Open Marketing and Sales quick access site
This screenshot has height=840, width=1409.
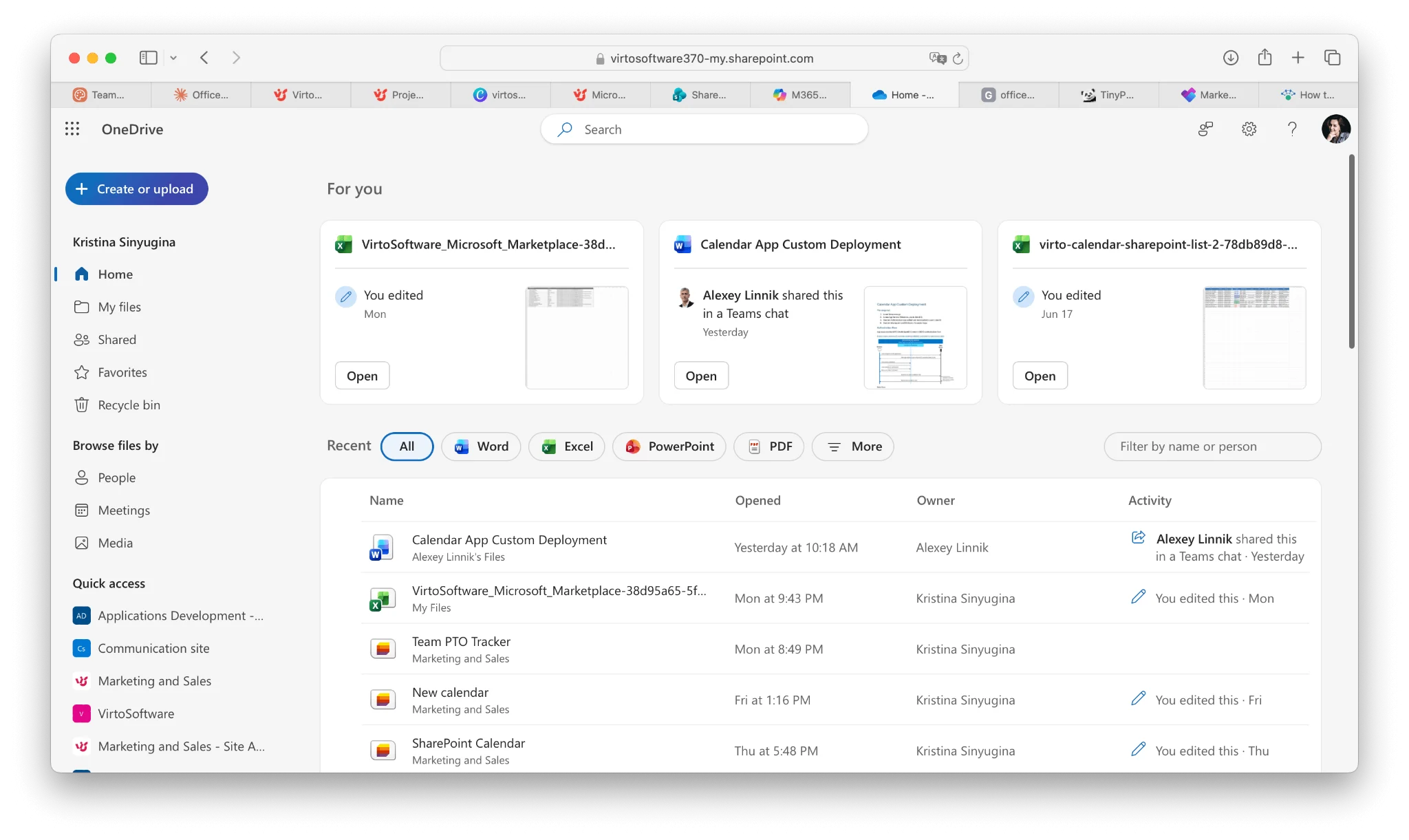pos(142,681)
